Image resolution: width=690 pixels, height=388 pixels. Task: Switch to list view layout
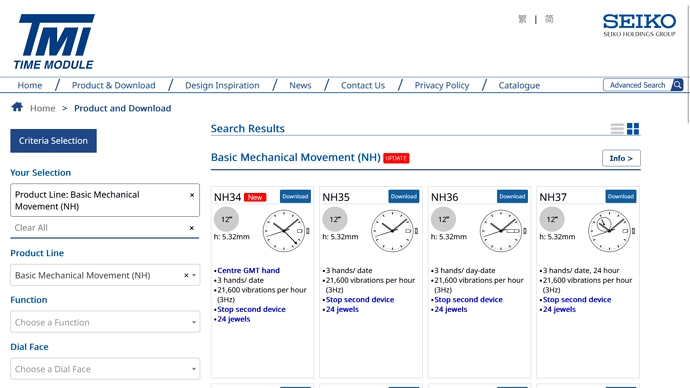click(x=617, y=128)
